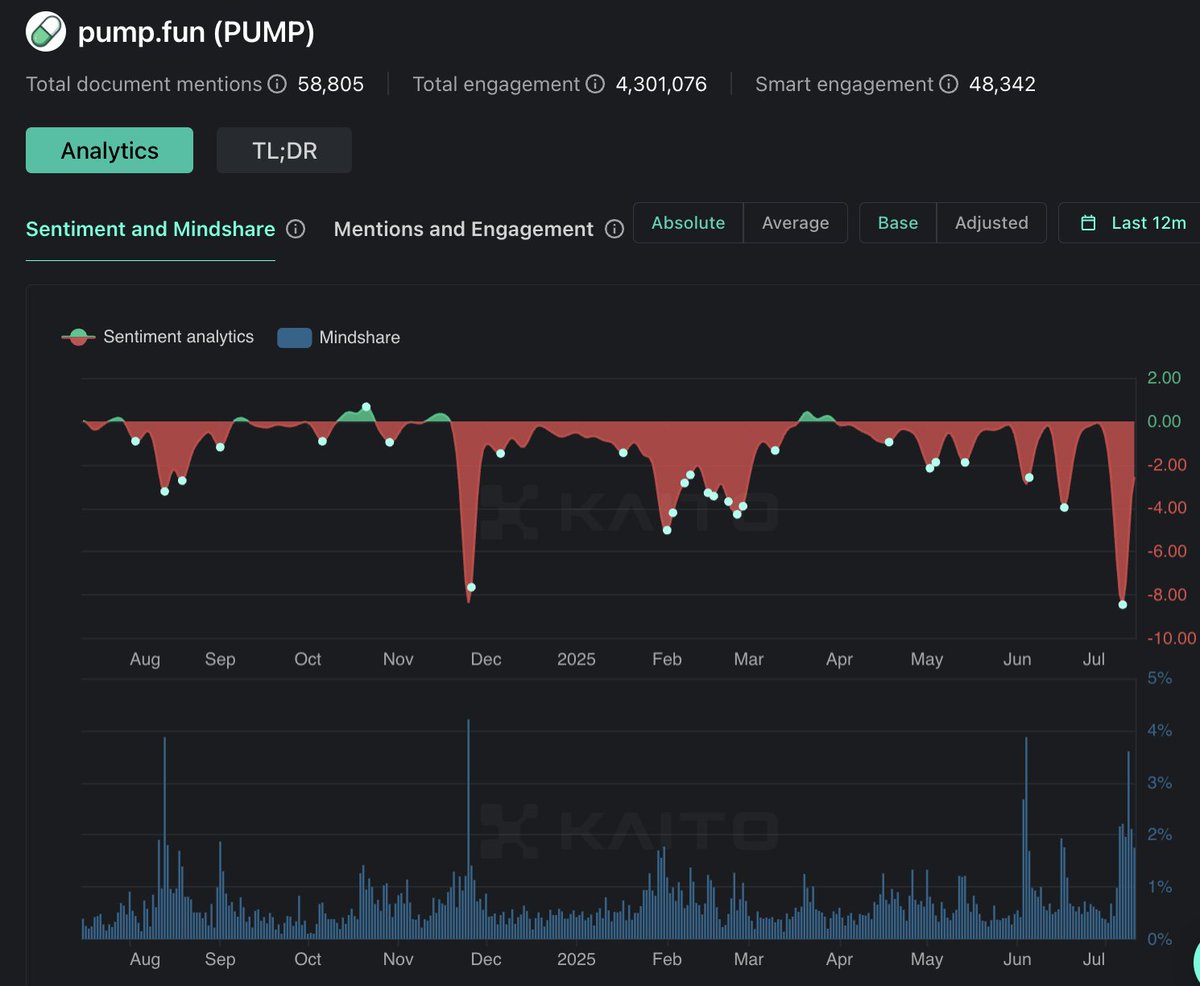Screen dimensions: 1200x986
Task: Click the calendar icon in Last 12m
Action: pyautogui.click(x=1089, y=223)
